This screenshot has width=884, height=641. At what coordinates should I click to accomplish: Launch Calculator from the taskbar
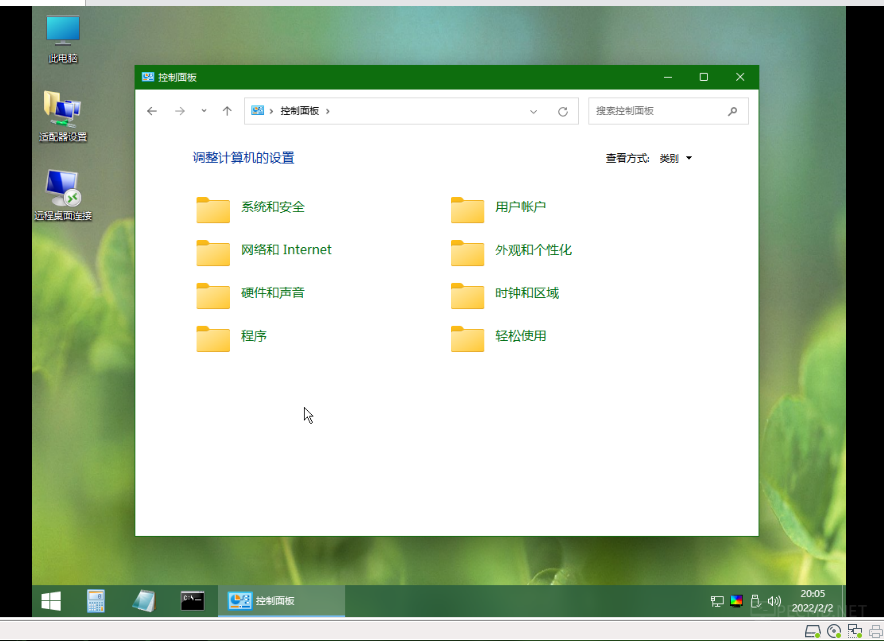click(x=96, y=601)
